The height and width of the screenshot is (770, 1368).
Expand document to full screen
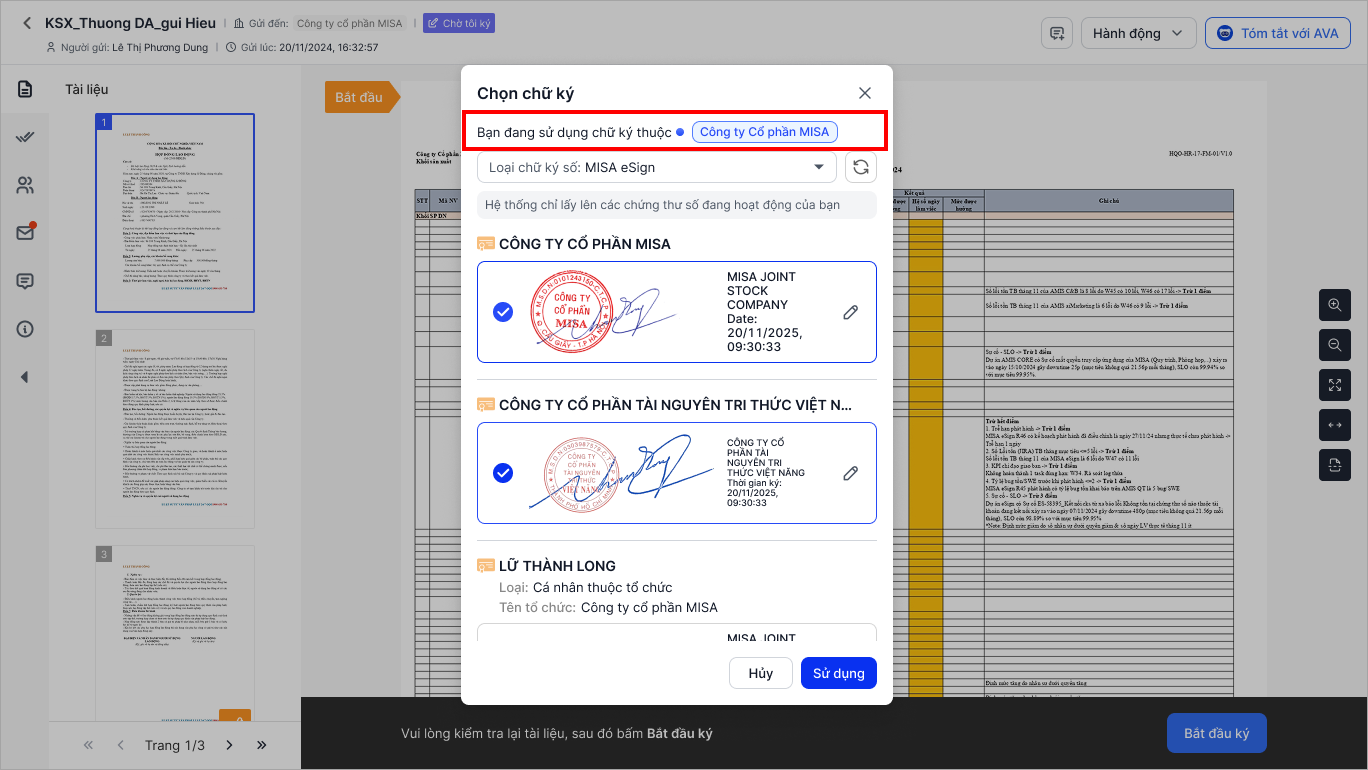1335,385
